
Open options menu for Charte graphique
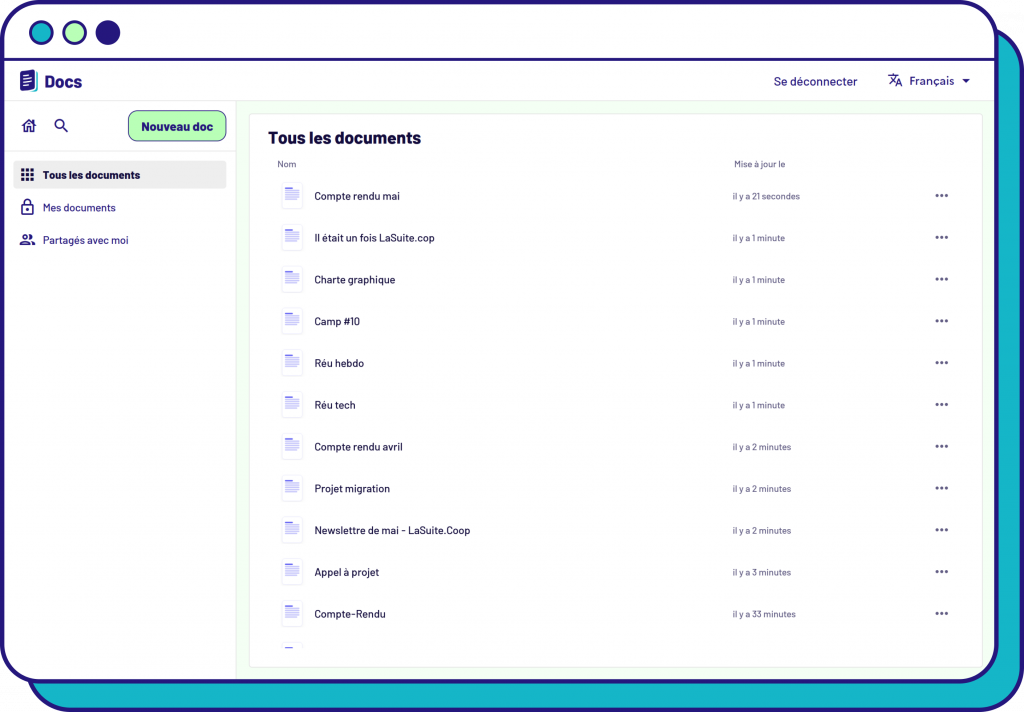point(941,279)
